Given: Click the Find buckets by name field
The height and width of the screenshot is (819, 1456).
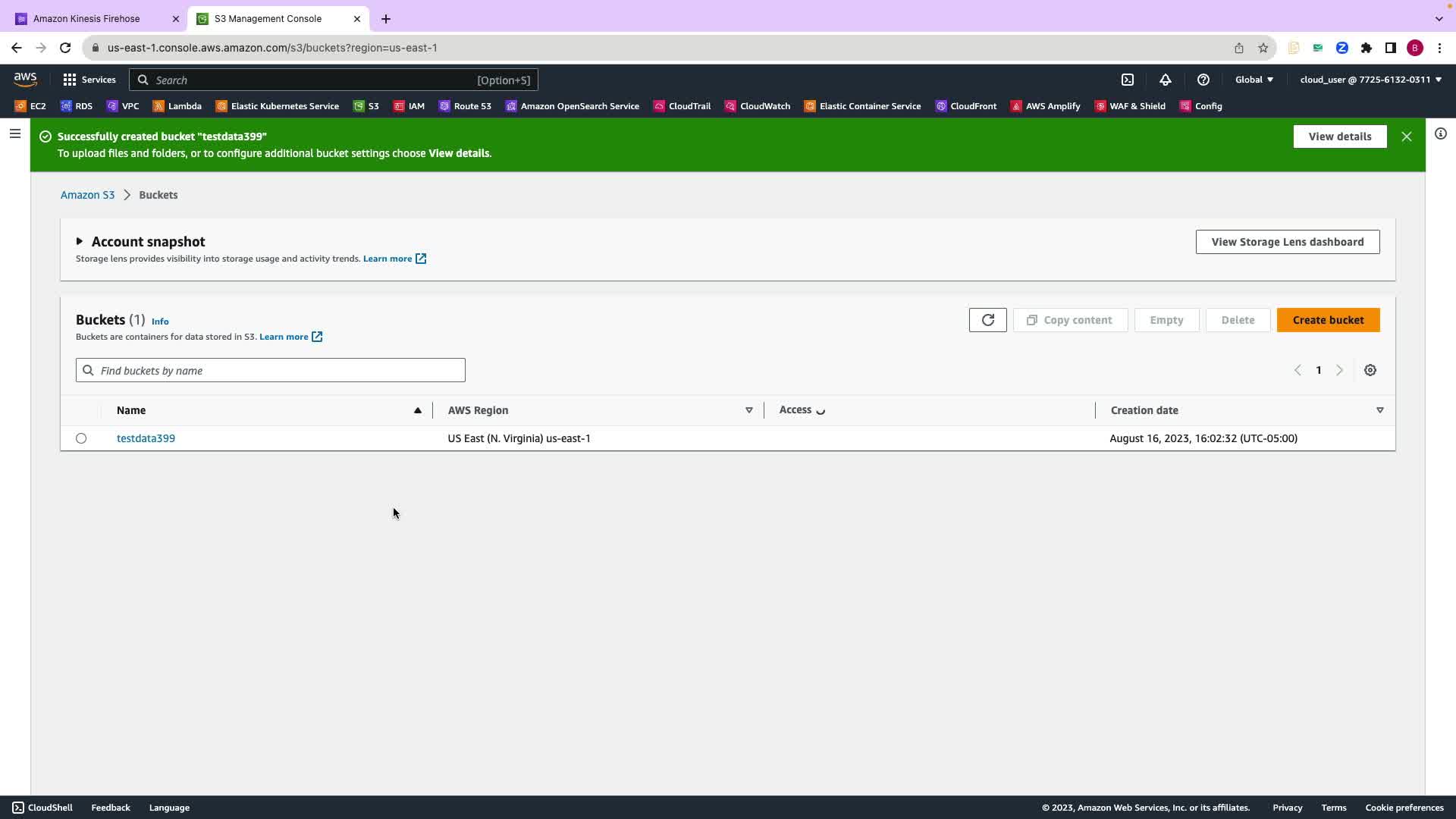Looking at the screenshot, I should [271, 370].
